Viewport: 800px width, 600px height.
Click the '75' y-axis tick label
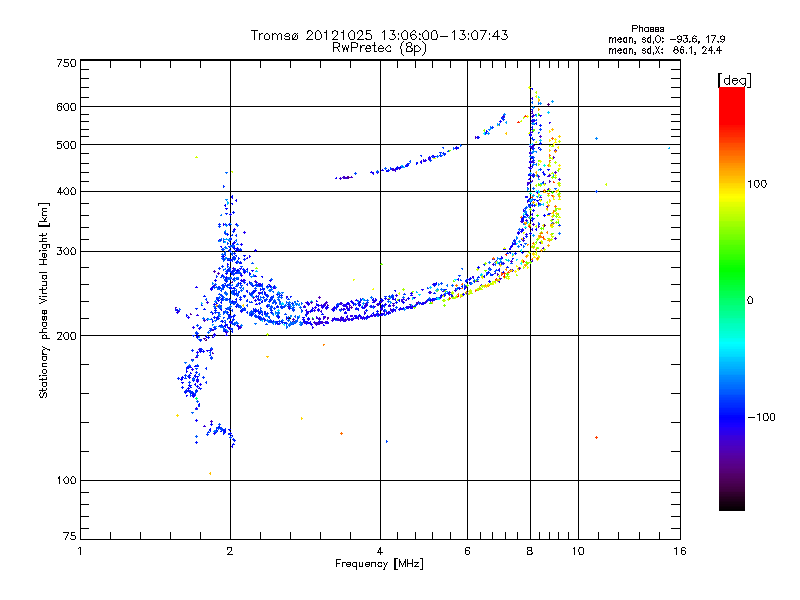(x=70, y=536)
